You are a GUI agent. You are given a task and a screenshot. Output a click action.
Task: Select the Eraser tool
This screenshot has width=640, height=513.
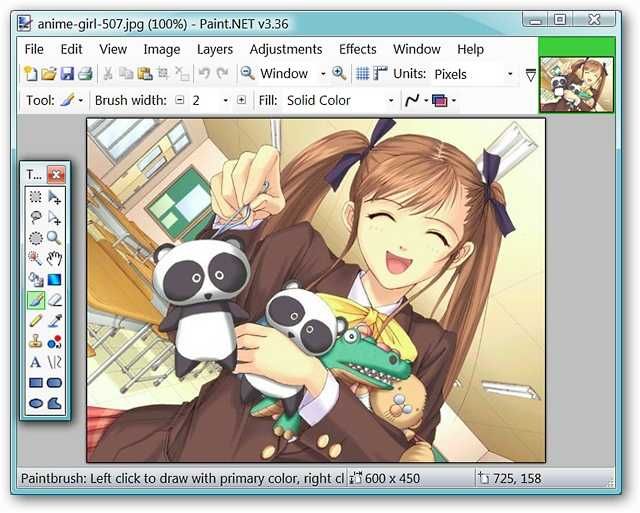54,300
